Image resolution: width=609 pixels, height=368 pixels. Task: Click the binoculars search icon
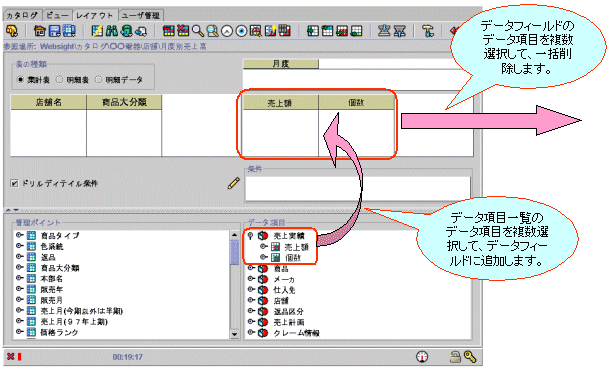click(x=112, y=31)
